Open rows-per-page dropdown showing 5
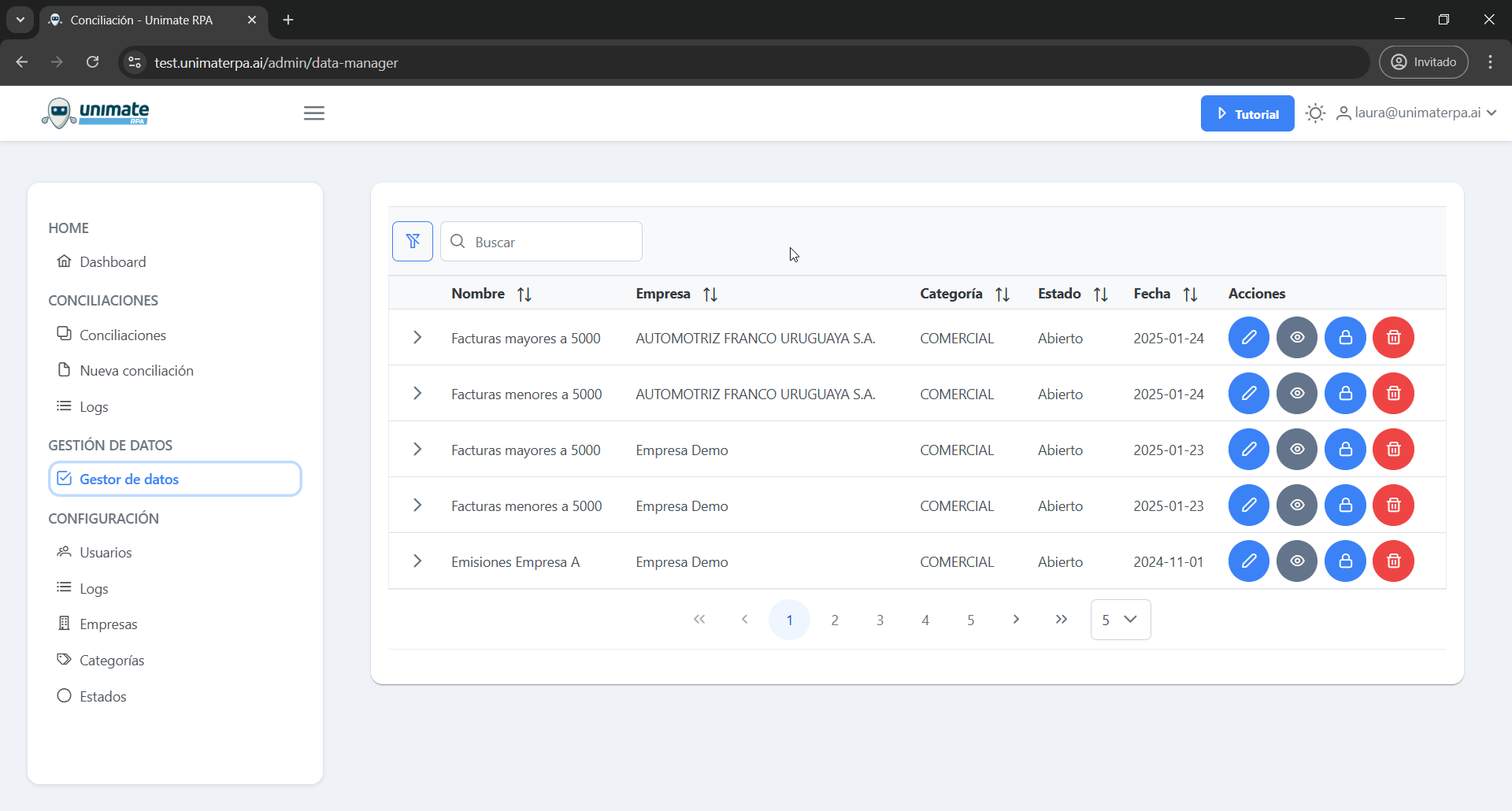 pos(1121,620)
